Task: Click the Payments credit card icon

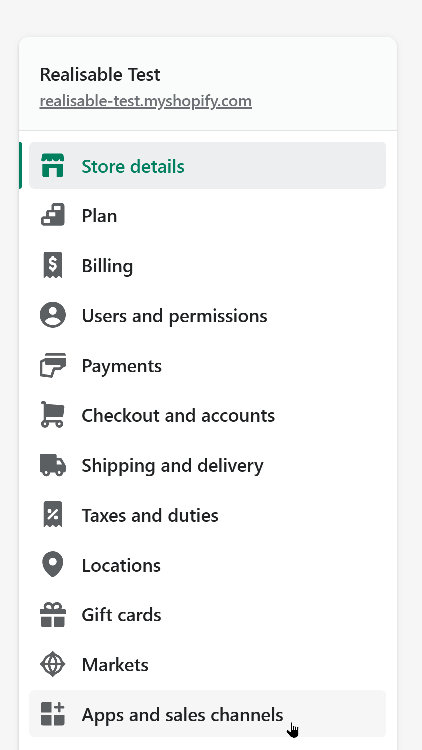Action: point(53,365)
